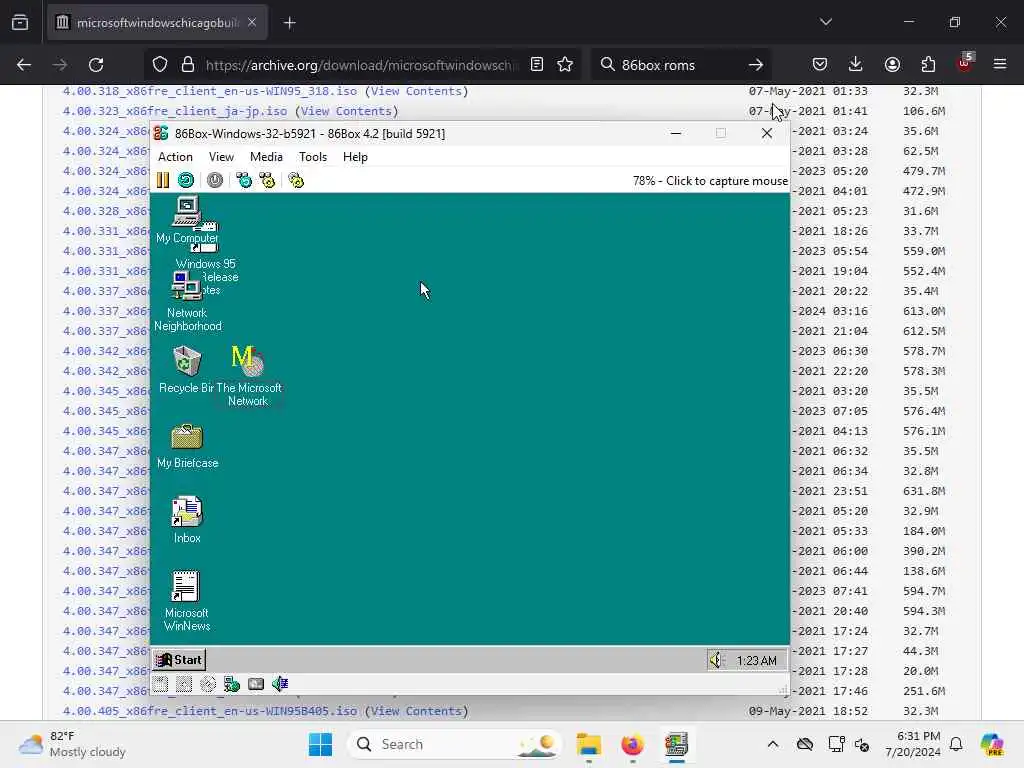Send Ctrl+Alt+Del from the 86Box toolbar
Viewport: 1024px width, 768px height.
(244, 180)
